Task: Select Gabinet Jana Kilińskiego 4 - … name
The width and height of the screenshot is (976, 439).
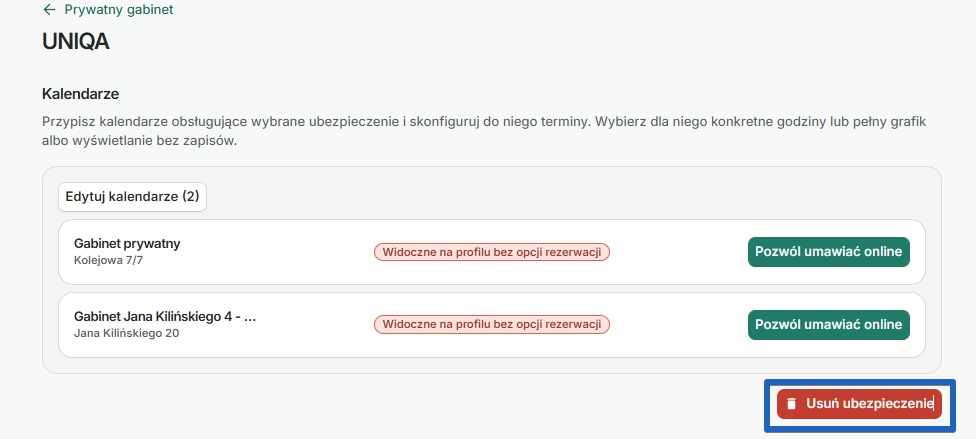Action: [x=165, y=316]
